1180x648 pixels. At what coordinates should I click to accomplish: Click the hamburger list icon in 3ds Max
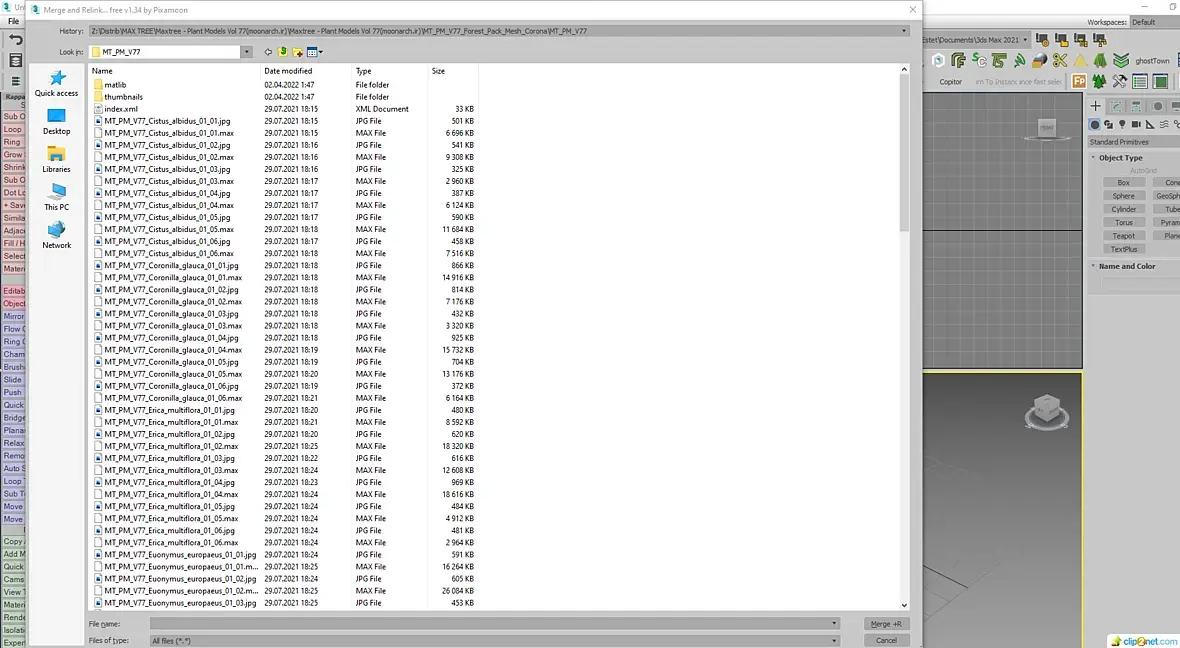(x=16, y=81)
